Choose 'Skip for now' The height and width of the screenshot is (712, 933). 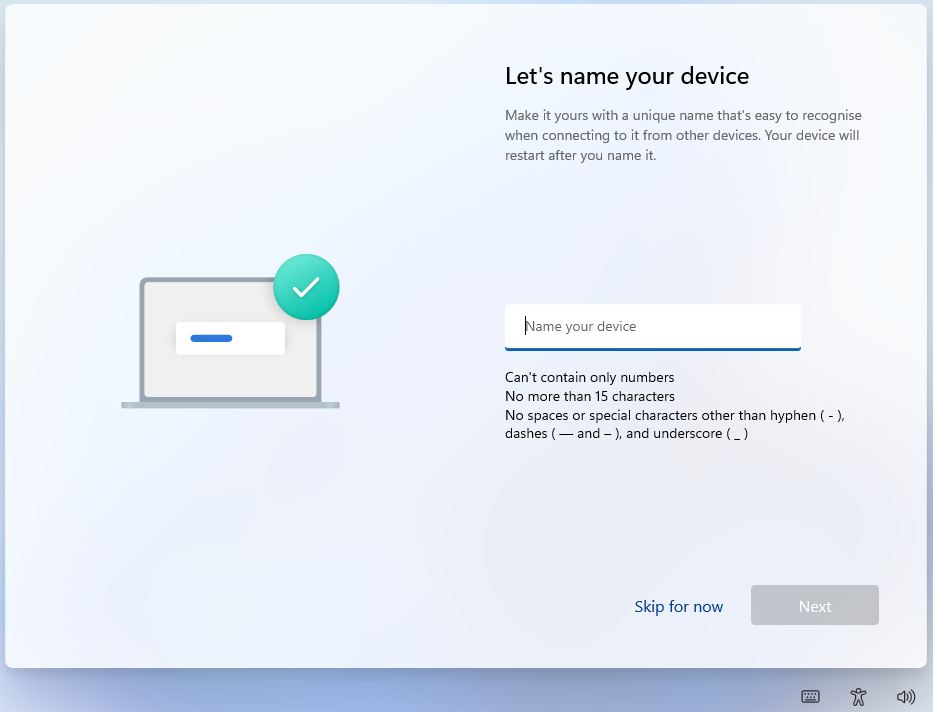click(678, 606)
